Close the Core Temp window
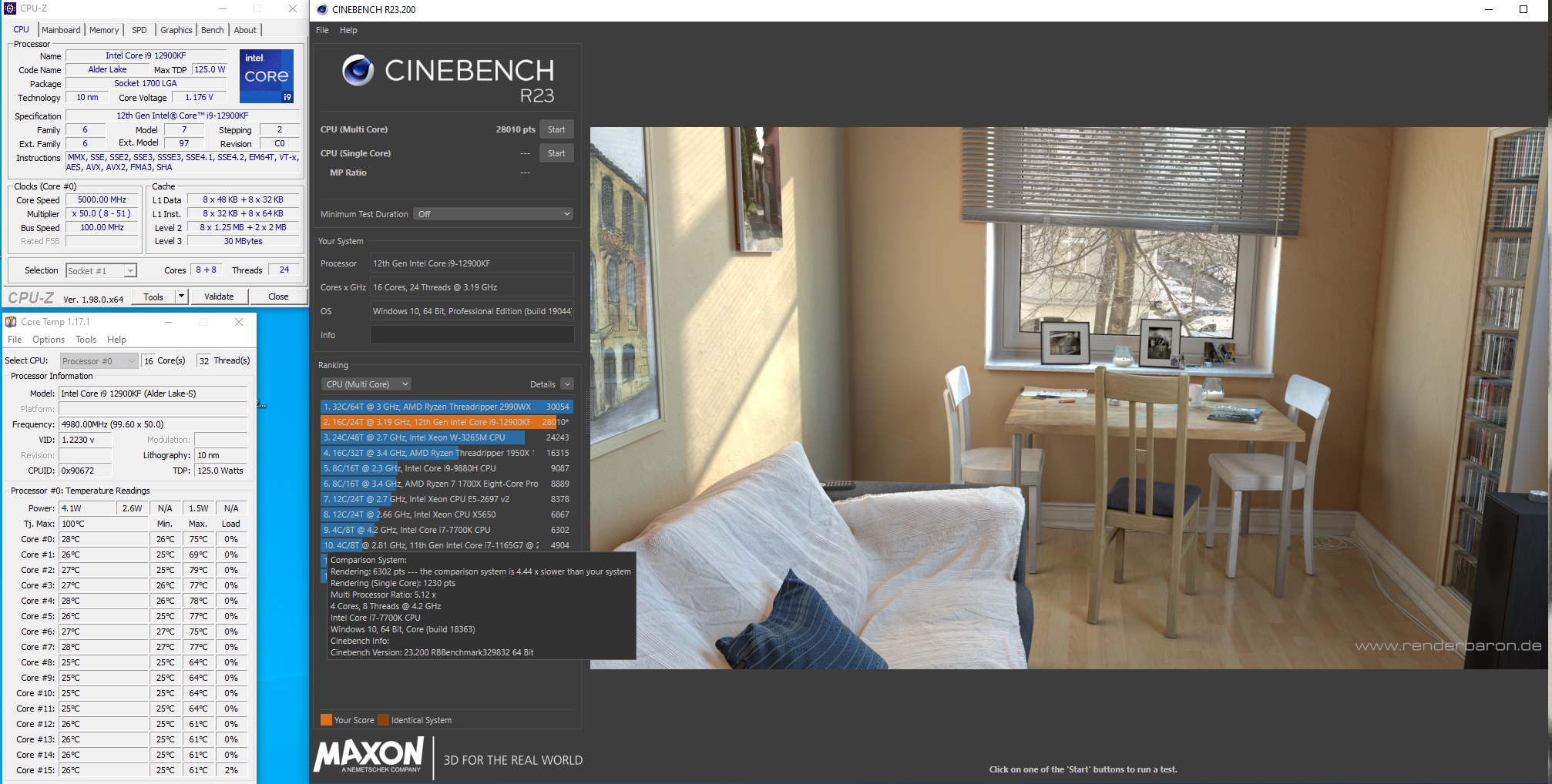 point(239,322)
